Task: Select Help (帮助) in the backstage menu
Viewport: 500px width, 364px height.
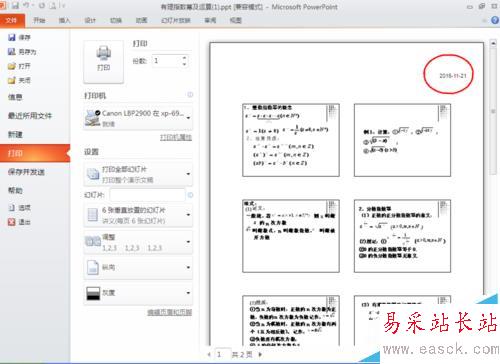Action: [15, 191]
